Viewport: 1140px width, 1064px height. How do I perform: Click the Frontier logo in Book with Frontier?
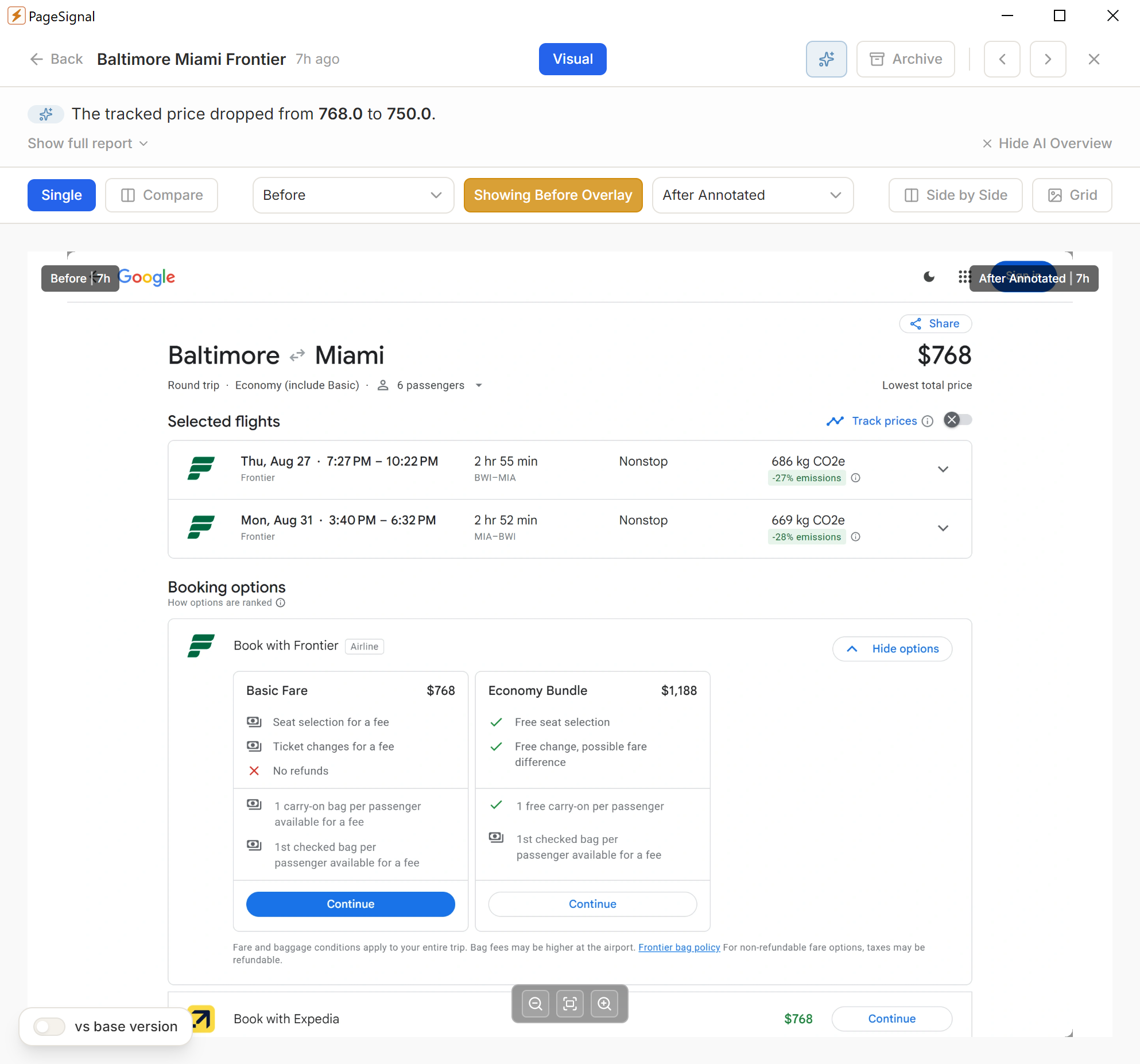point(201,646)
